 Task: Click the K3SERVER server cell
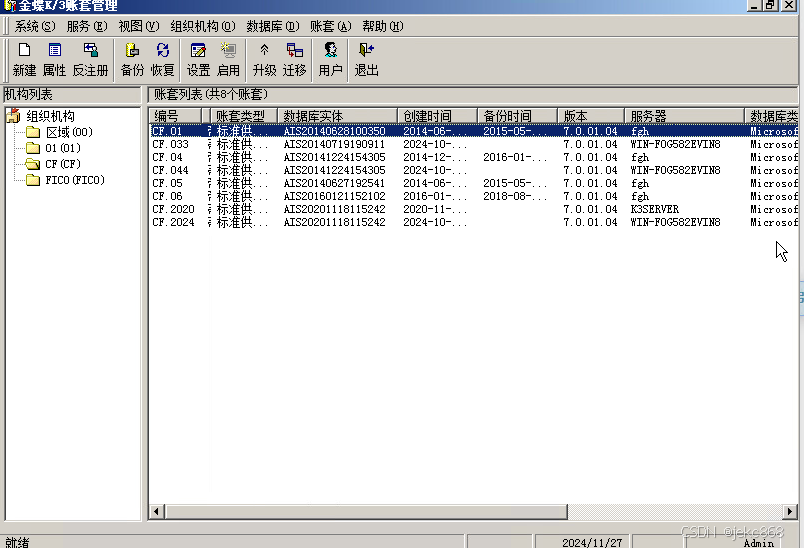coord(655,209)
